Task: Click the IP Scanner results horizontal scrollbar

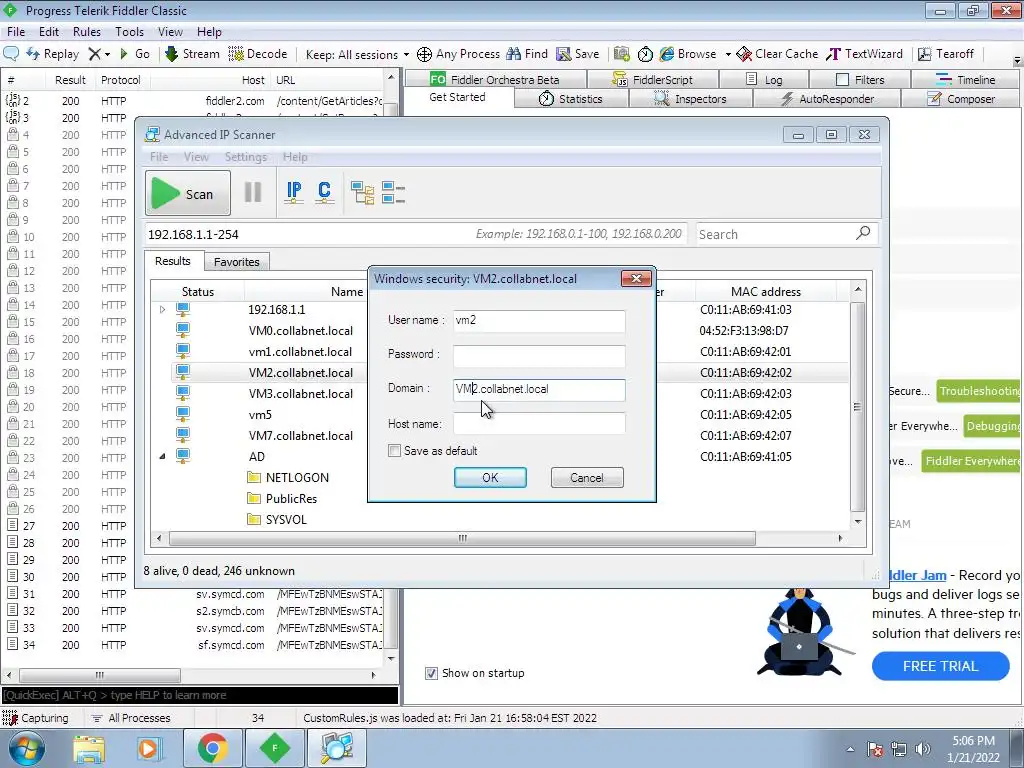Action: 462,538
